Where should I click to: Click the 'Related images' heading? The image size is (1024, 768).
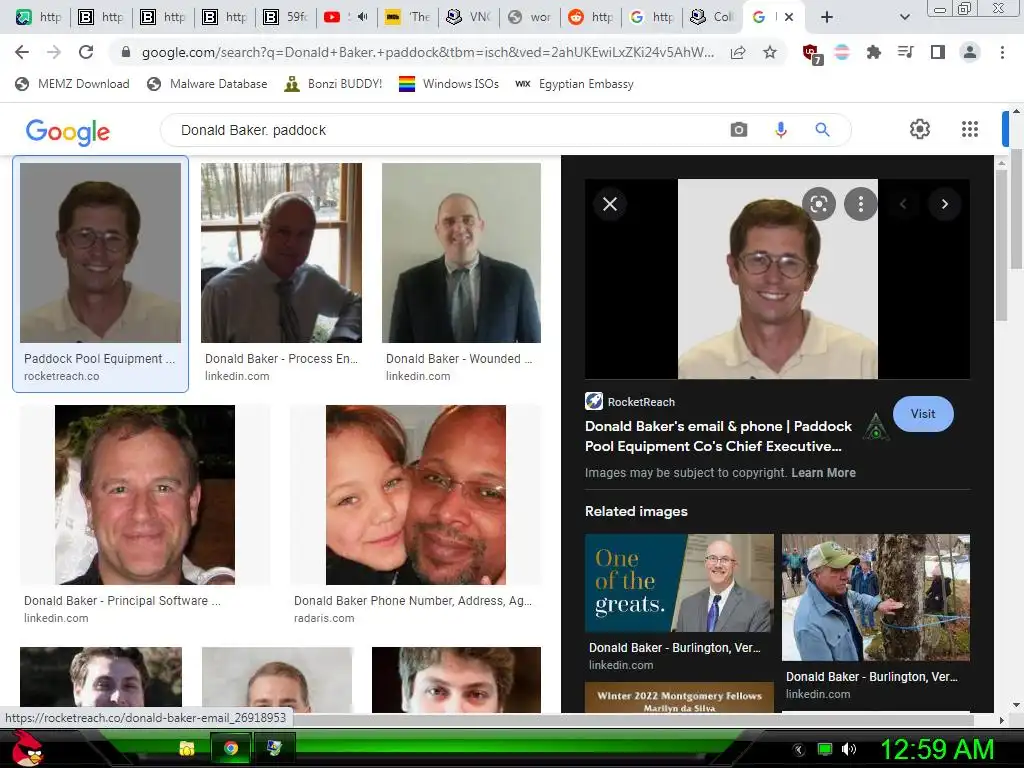pos(636,511)
